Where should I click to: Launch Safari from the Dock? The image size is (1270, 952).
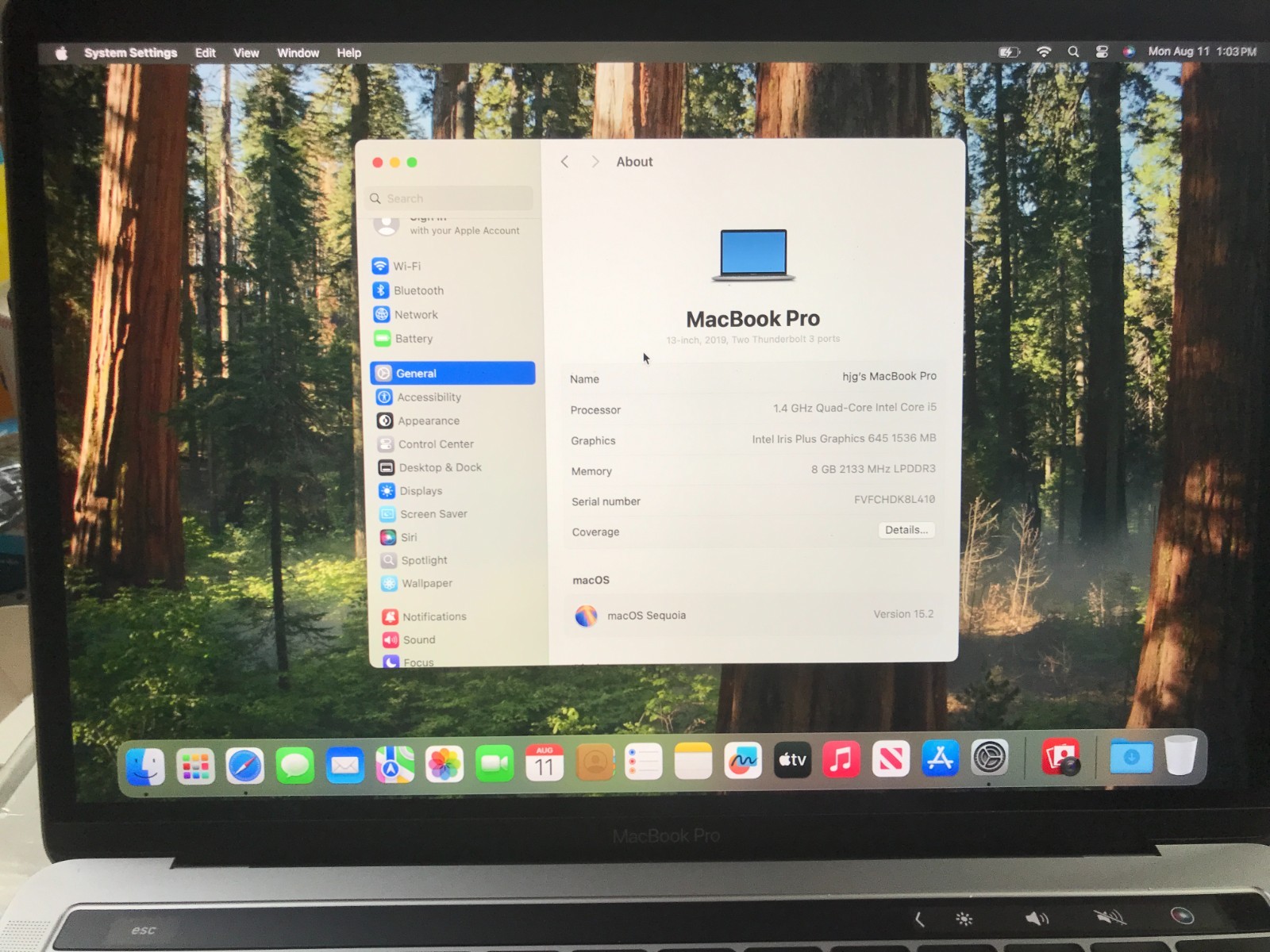point(244,764)
